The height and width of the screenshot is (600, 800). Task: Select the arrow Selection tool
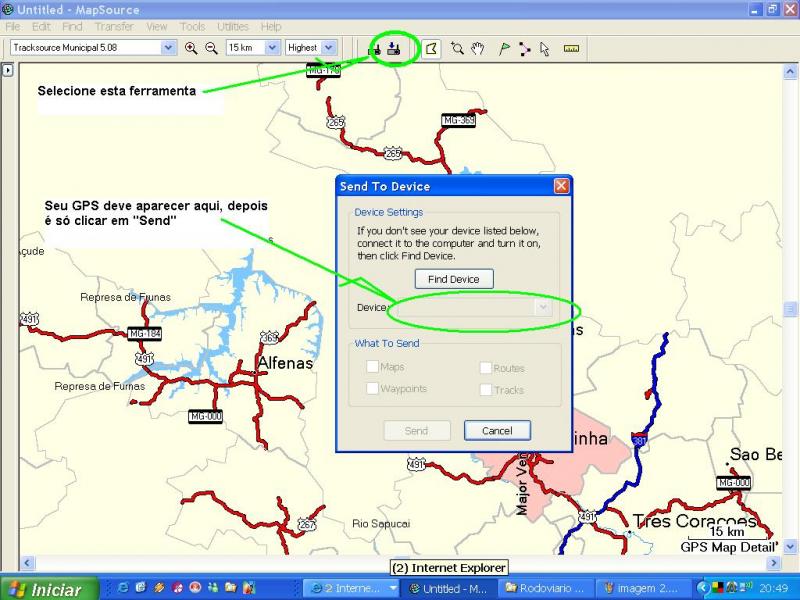coord(545,48)
